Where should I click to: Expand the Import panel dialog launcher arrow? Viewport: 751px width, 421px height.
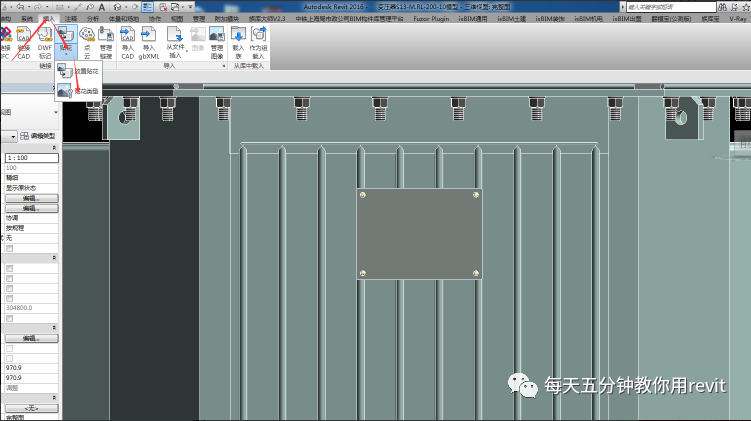pyautogui.click(x=224, y=66)
